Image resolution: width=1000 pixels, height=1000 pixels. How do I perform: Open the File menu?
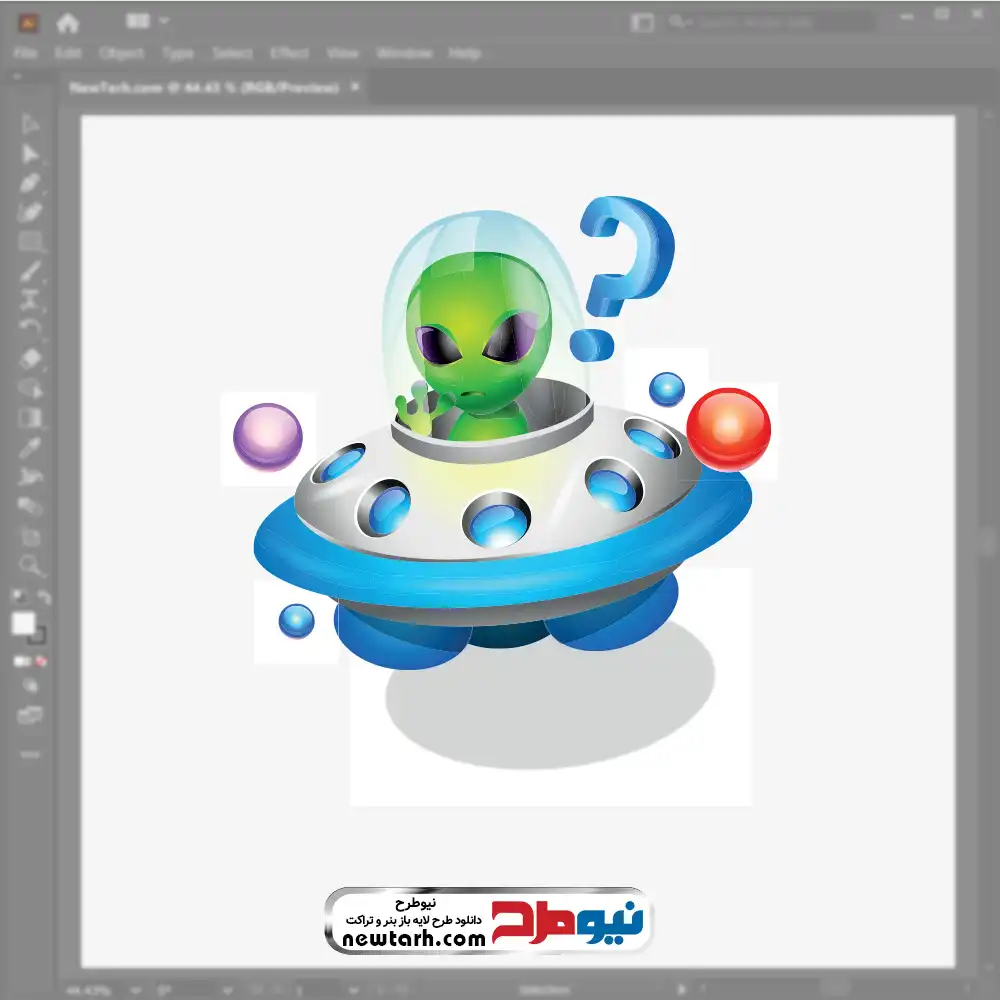point(26,53)
